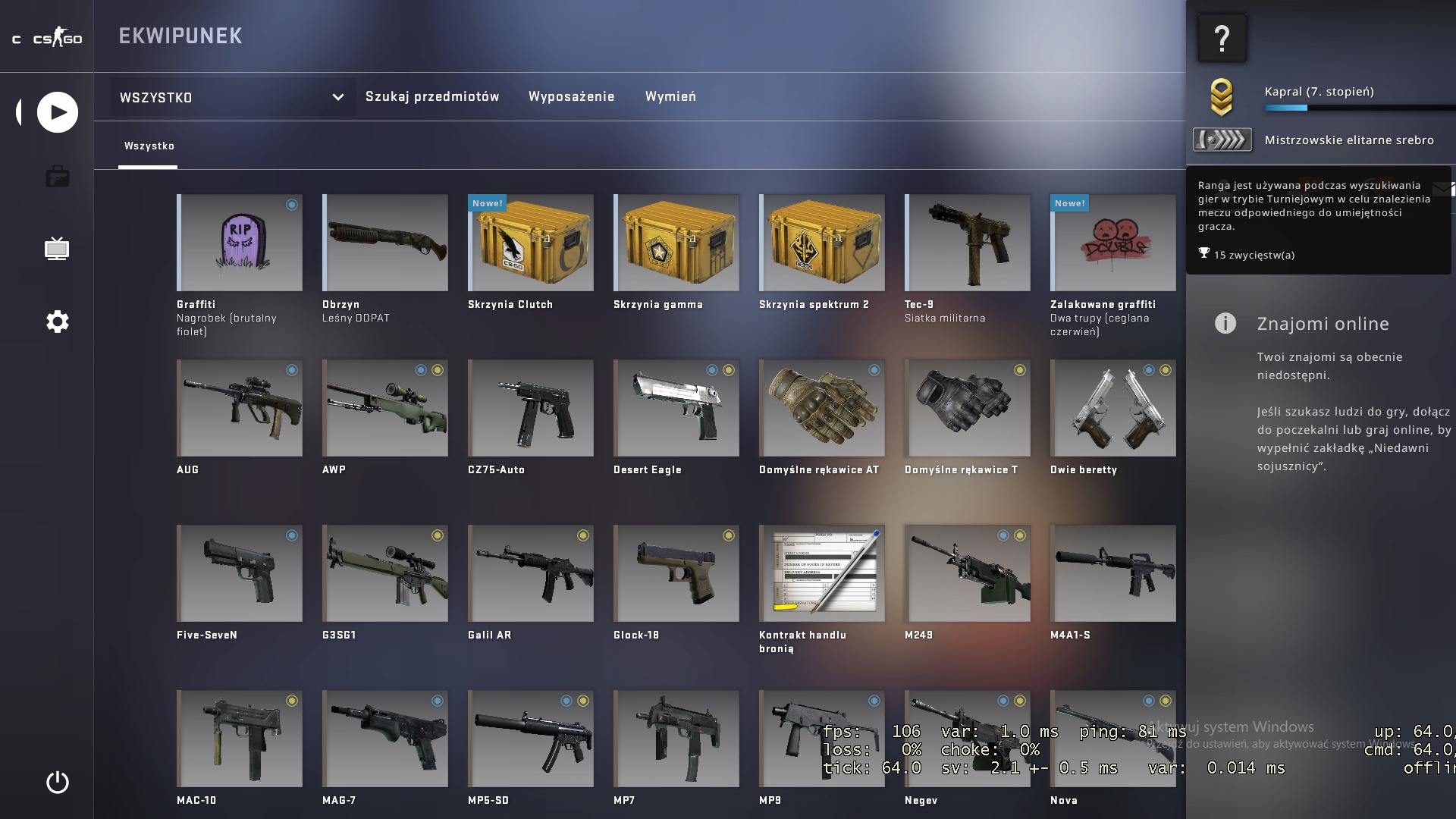
Task: Click the T marker on Domyślne rękawice T
Action: [x=1020, y=370]
